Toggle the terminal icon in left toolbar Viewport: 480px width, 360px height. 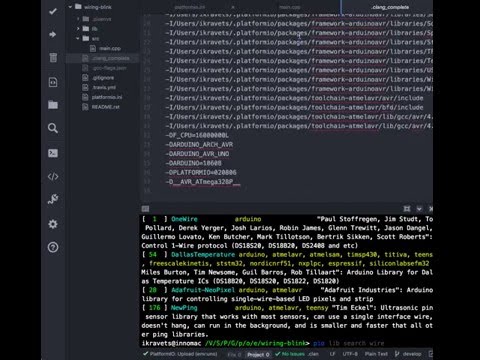pos(53,153)
